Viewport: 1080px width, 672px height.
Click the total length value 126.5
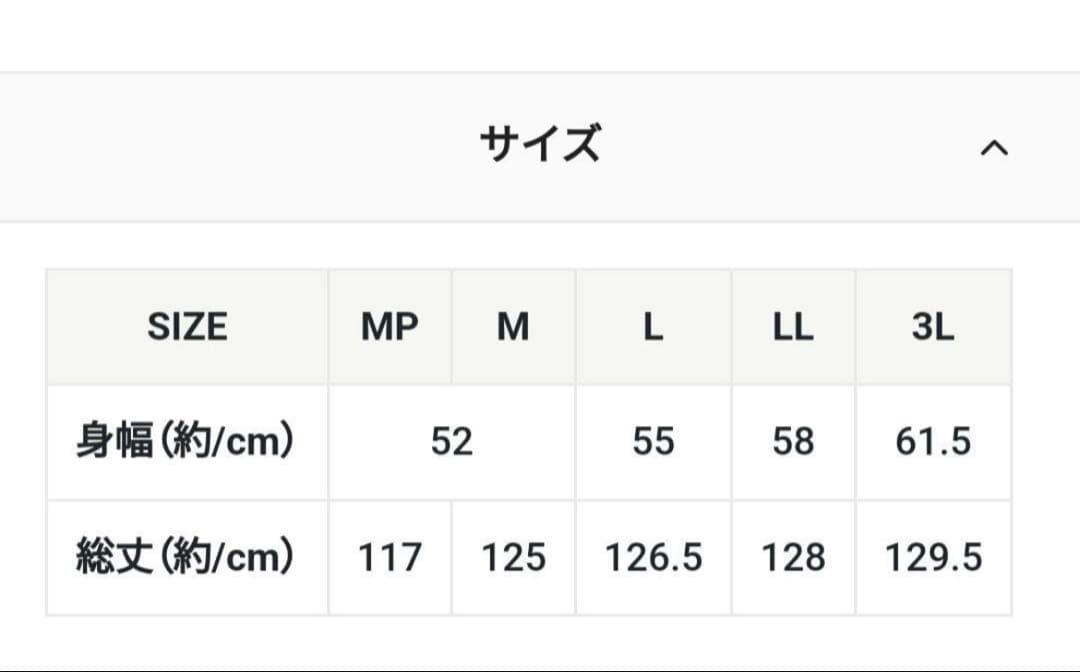click(653, 557)
